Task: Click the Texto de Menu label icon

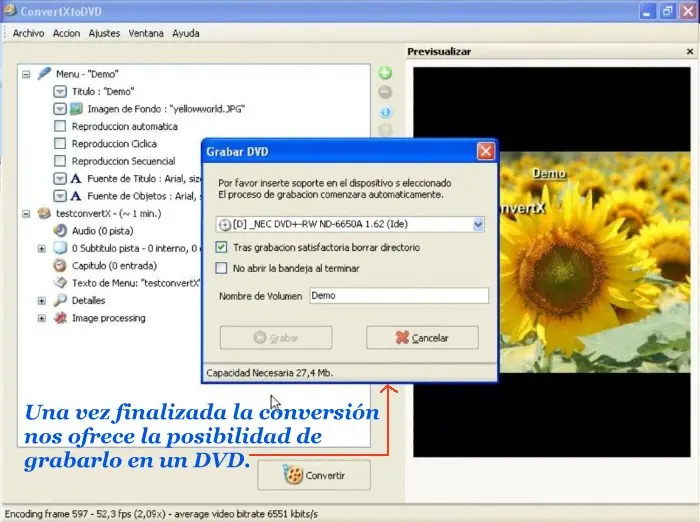Action: click(60, 283)
